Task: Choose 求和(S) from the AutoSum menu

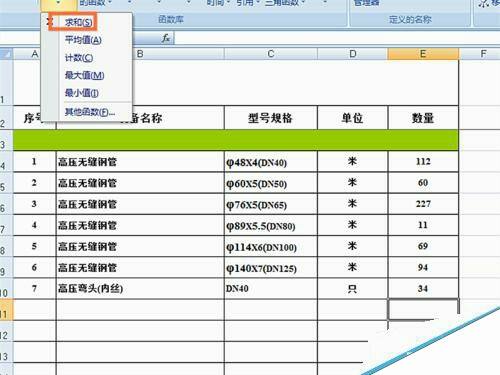Action: [x=78, y=22]
